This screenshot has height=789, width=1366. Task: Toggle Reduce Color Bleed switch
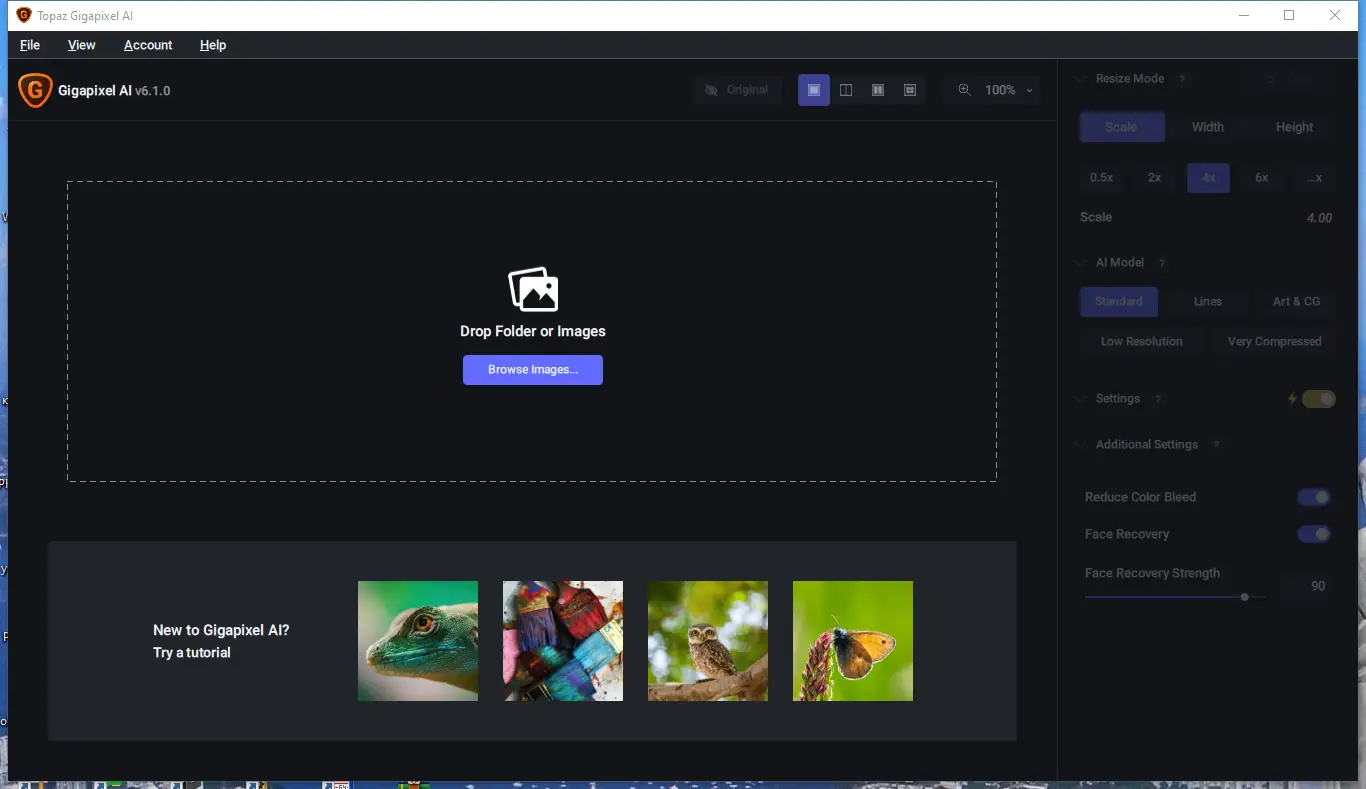[1314, 497]
